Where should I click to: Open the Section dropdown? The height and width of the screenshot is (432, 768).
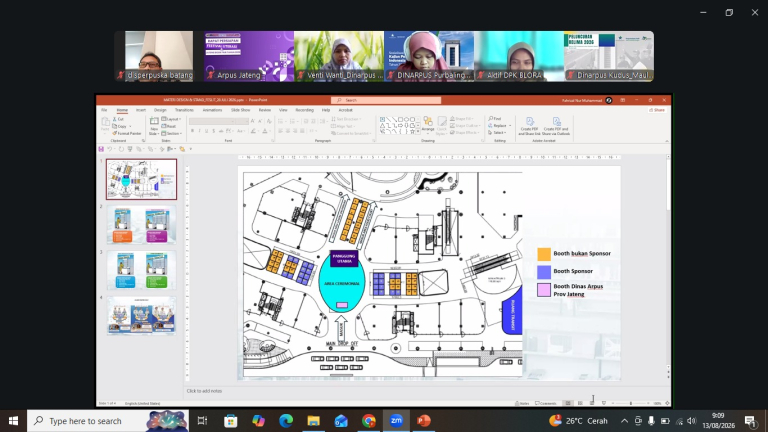(x=172, y=133)
